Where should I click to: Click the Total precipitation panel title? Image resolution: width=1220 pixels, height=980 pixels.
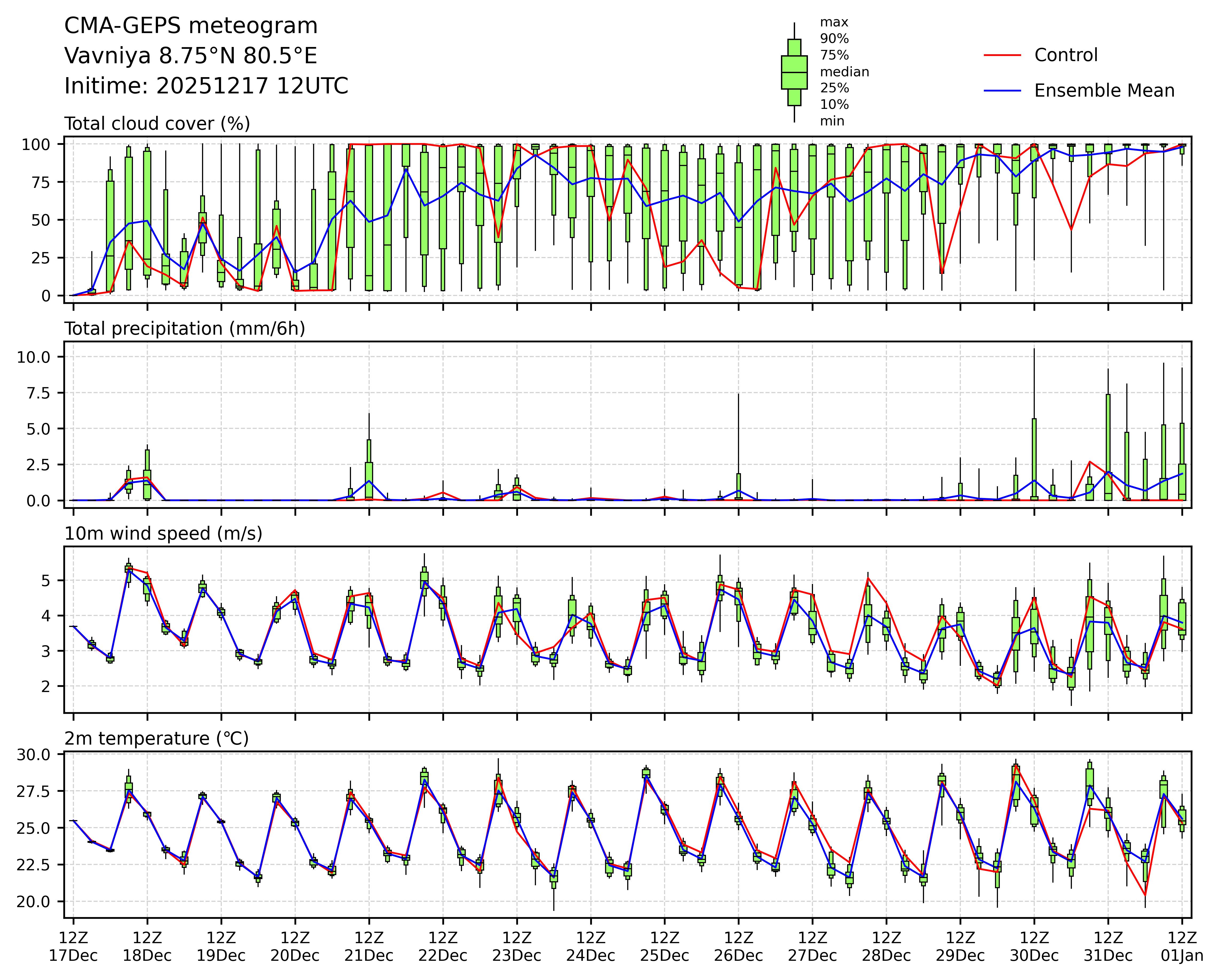(x=184, y=329)
